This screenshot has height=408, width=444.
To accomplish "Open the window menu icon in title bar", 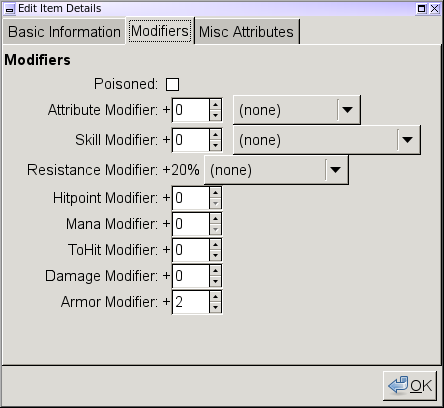I will [x=9, y=9].
